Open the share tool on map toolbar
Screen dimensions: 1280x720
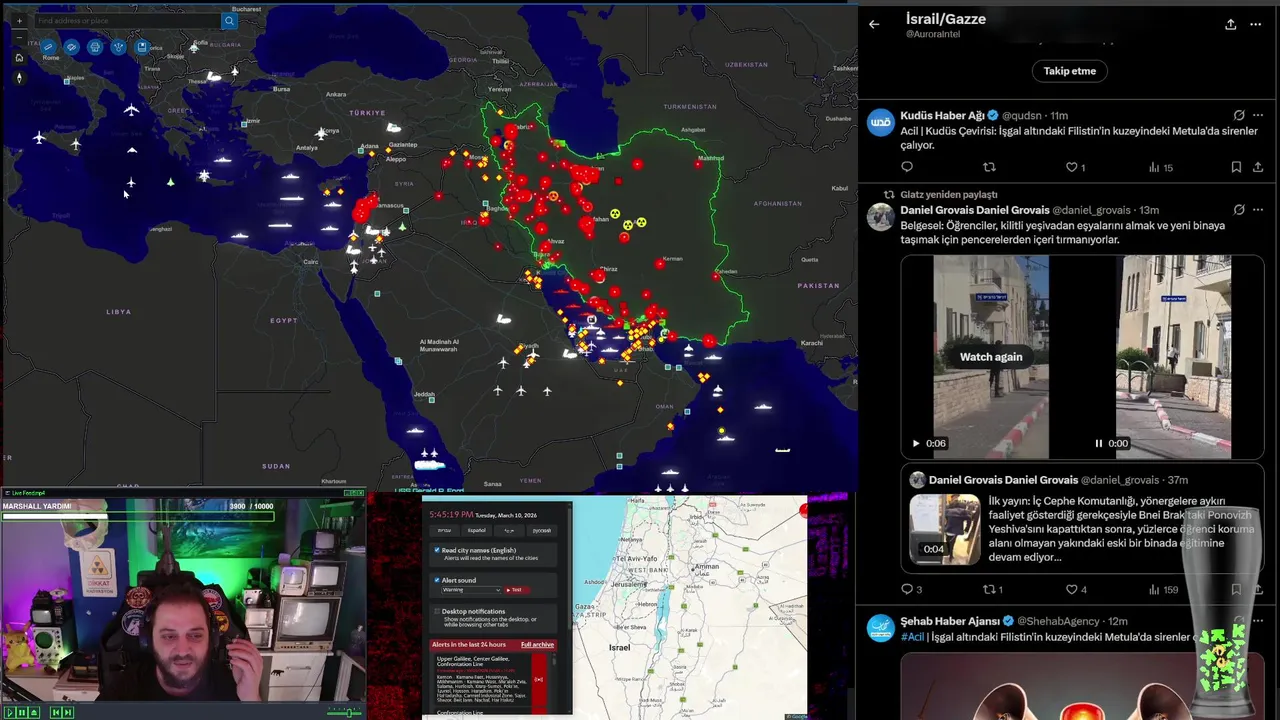118,47
